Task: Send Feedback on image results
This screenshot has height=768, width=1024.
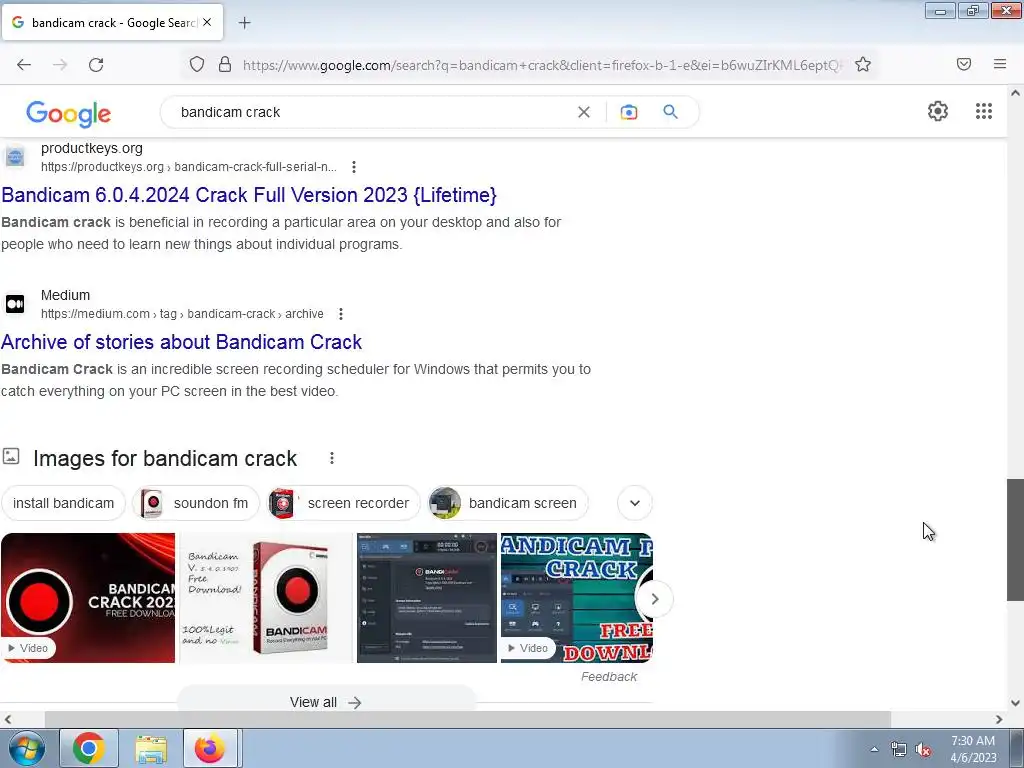Action: point(609,677)
